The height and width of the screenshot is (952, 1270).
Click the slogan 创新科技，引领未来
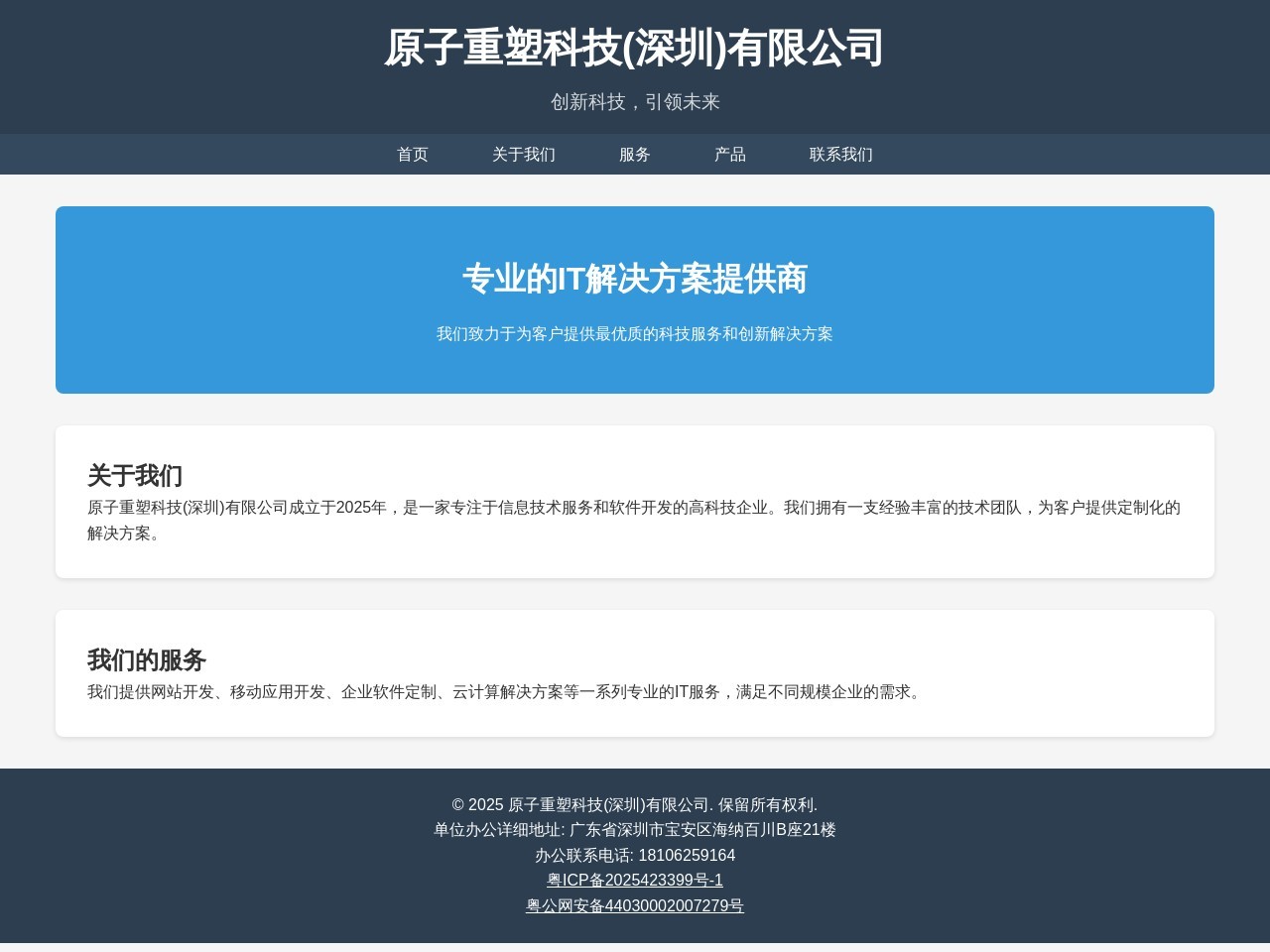coord(635,102)
